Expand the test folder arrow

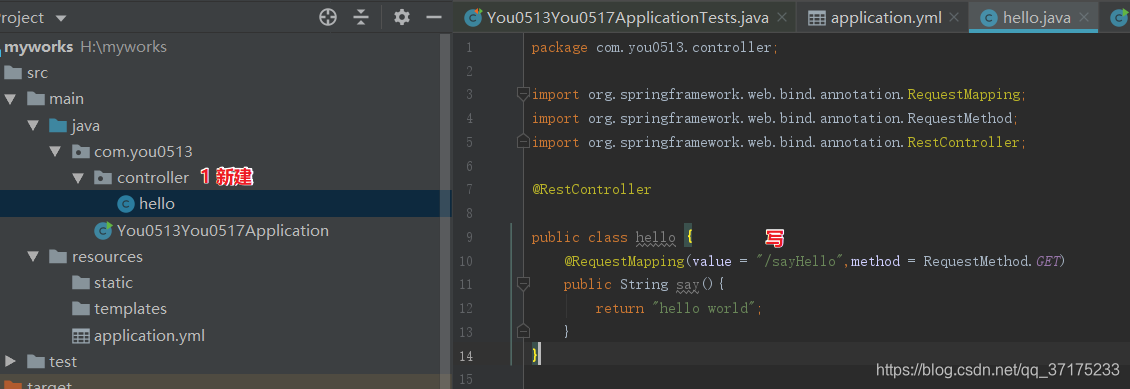pos(10,362)
